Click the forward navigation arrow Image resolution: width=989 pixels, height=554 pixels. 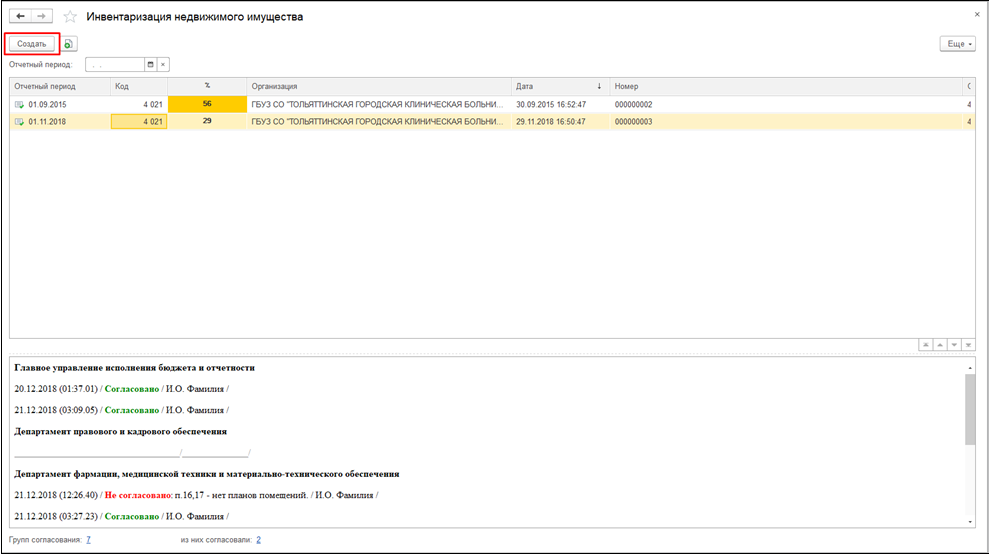41,17
